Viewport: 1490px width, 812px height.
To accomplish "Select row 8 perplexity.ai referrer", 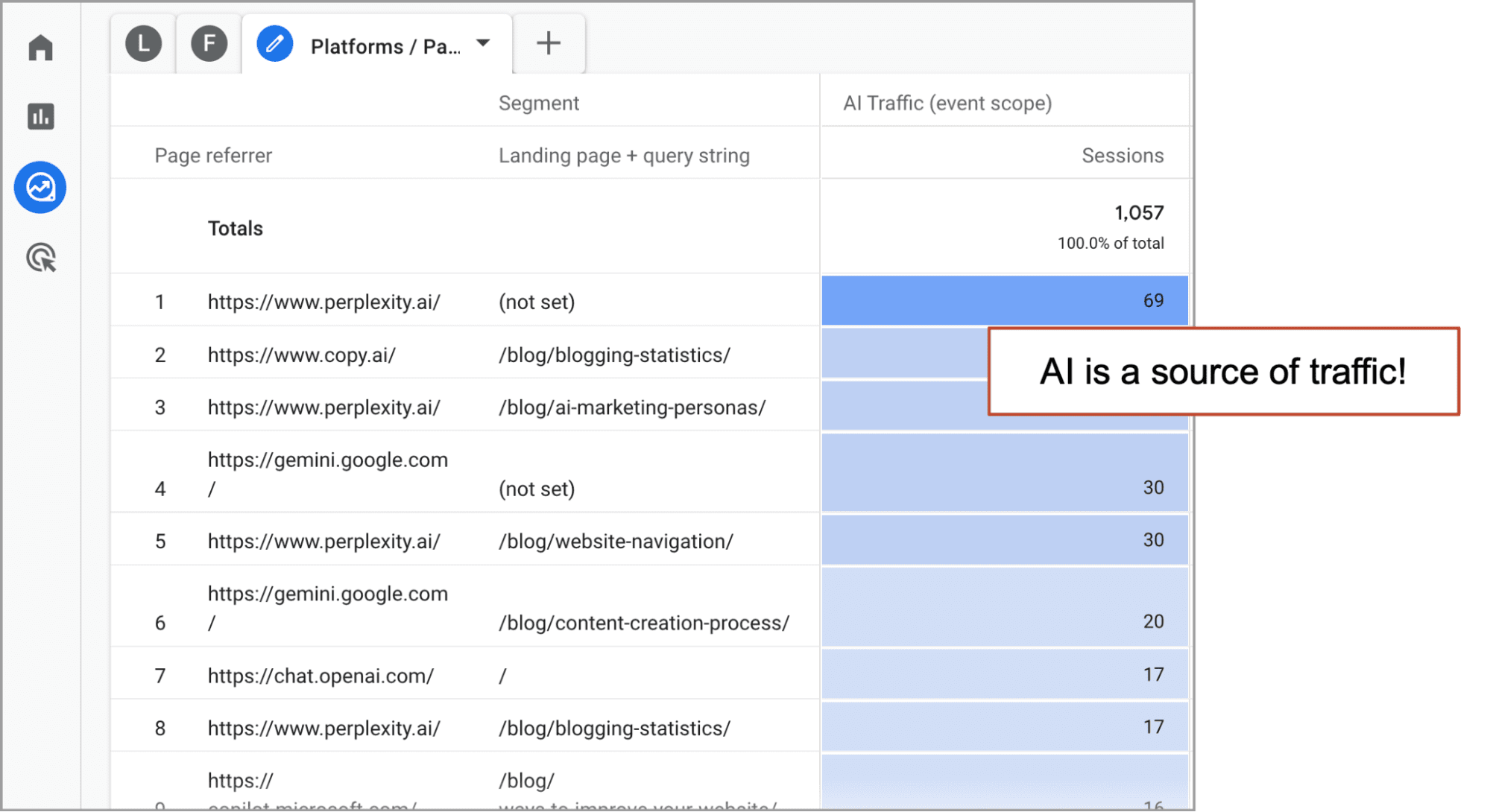I will click(323, 729).
